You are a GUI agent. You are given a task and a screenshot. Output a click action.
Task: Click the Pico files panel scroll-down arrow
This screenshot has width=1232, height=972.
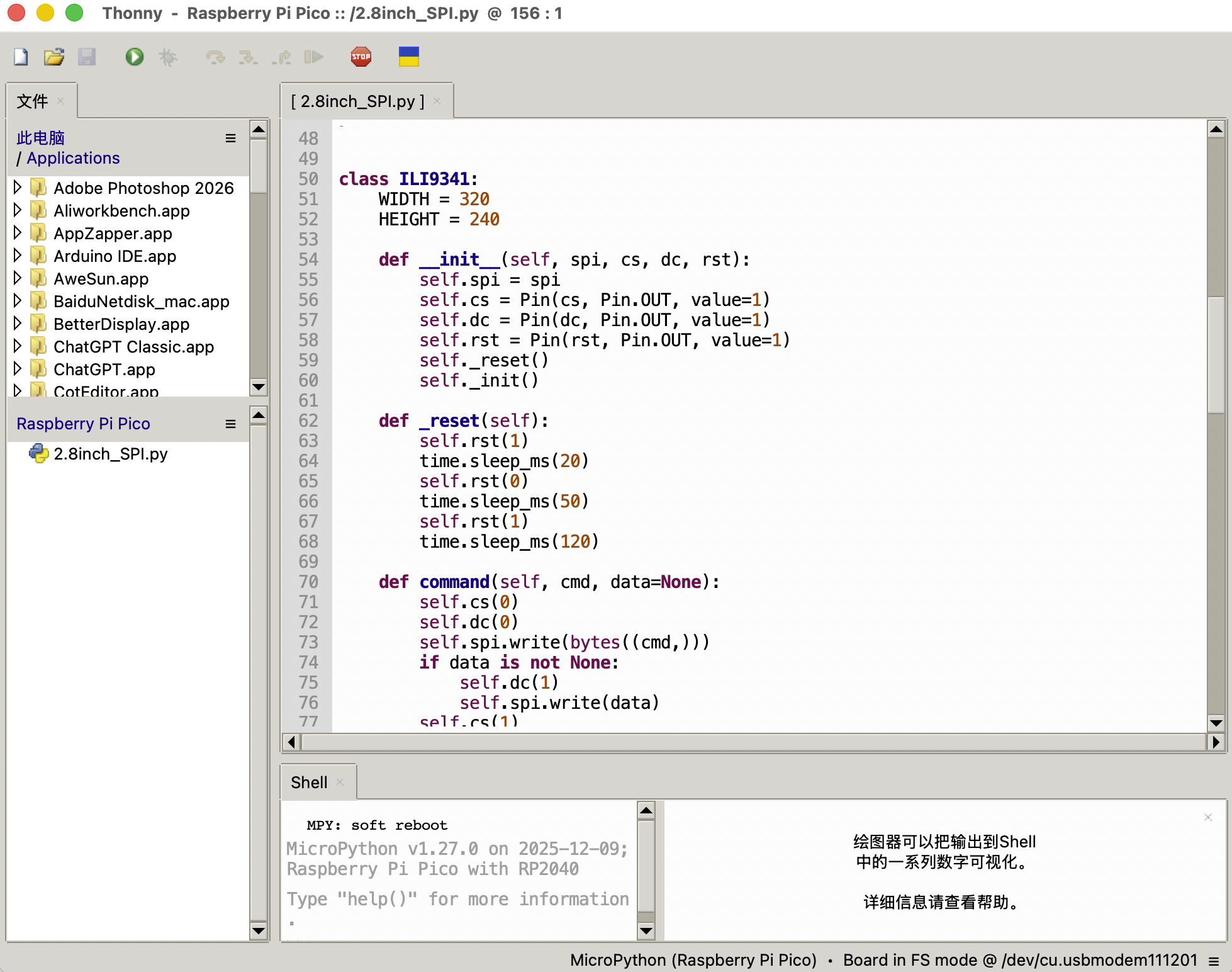(x=259, y=930)
